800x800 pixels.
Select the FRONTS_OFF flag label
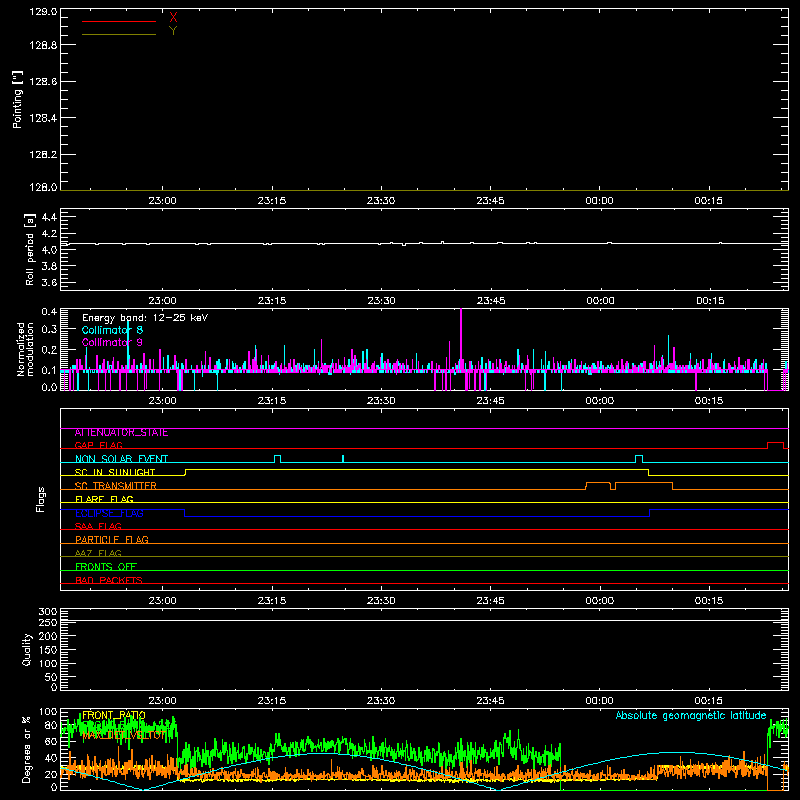(106, 567)
